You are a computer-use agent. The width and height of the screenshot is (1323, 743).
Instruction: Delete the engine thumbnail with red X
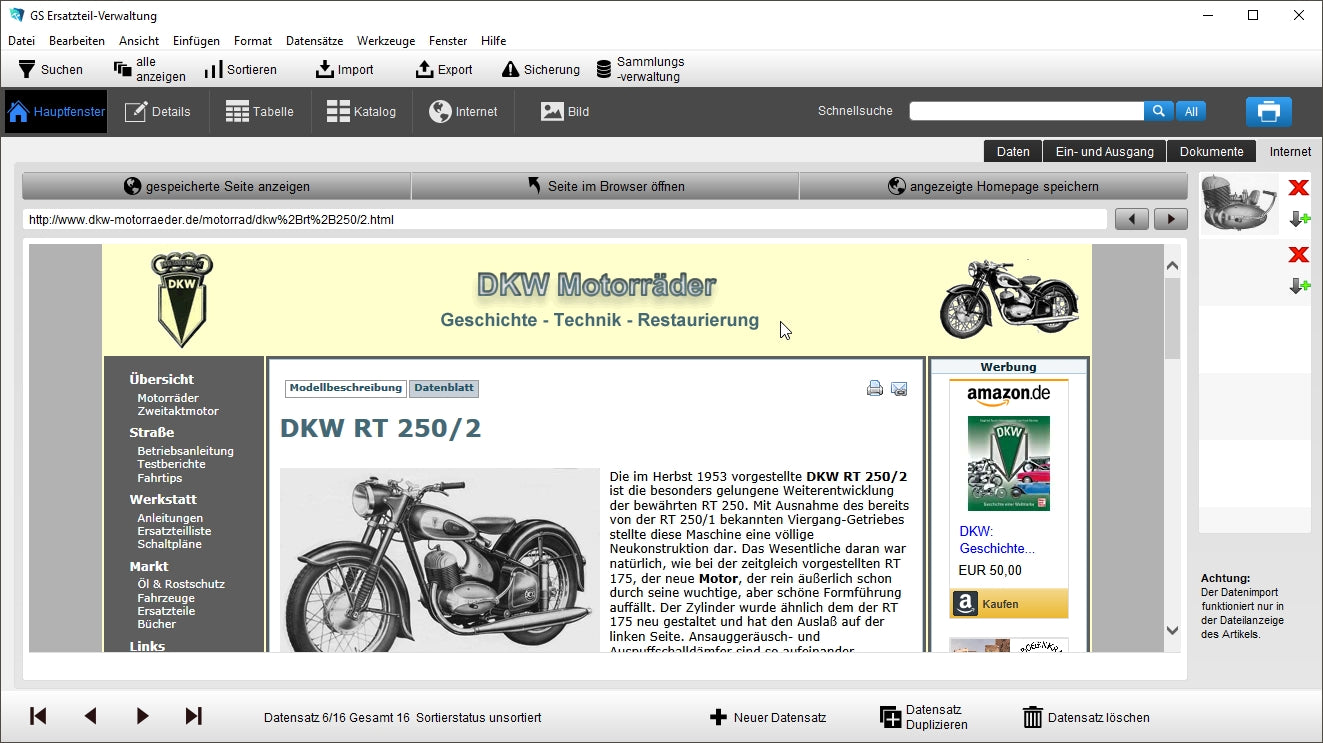1298,188
